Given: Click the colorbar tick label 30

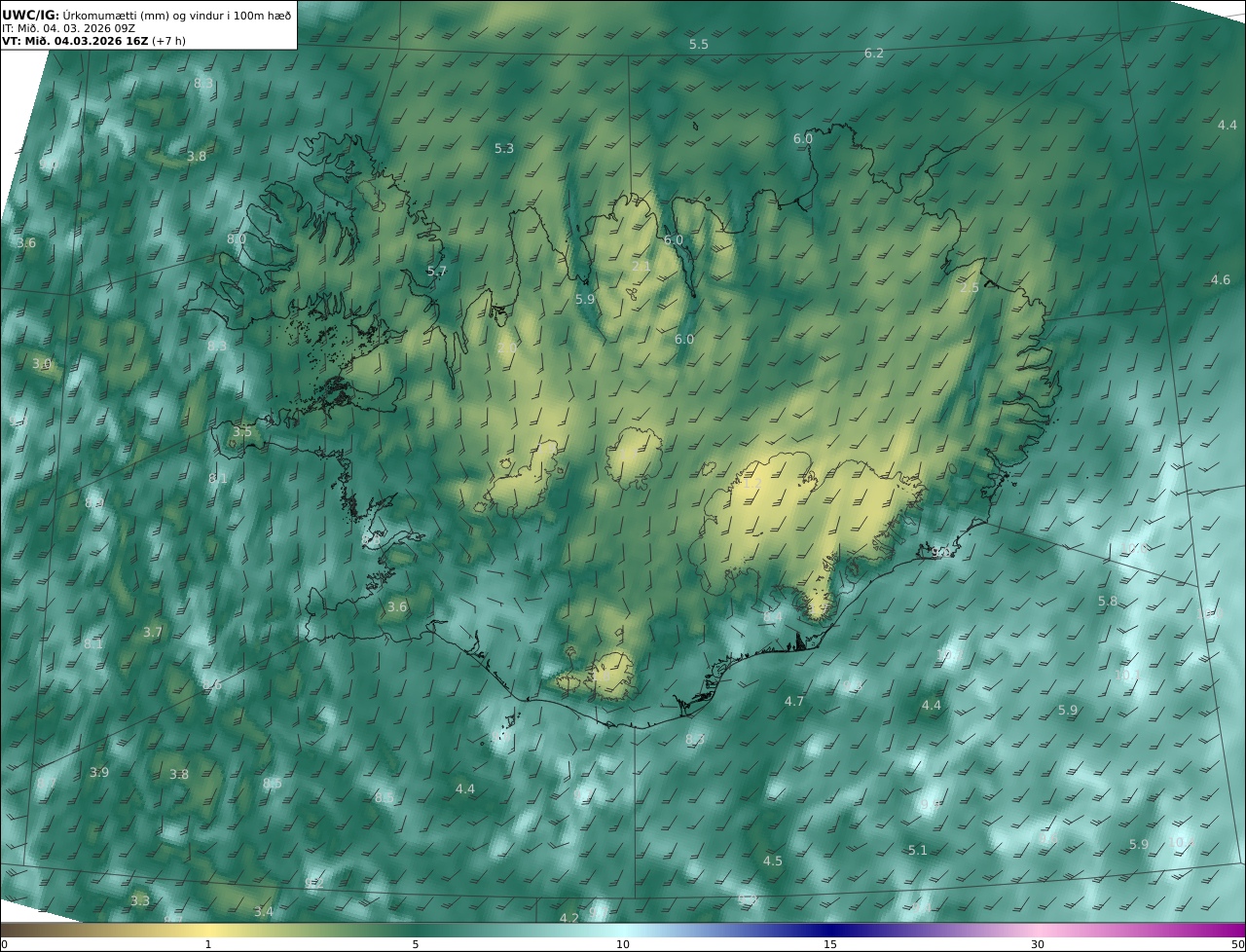Looking at the screenshot, I should tap(1038, 944).
